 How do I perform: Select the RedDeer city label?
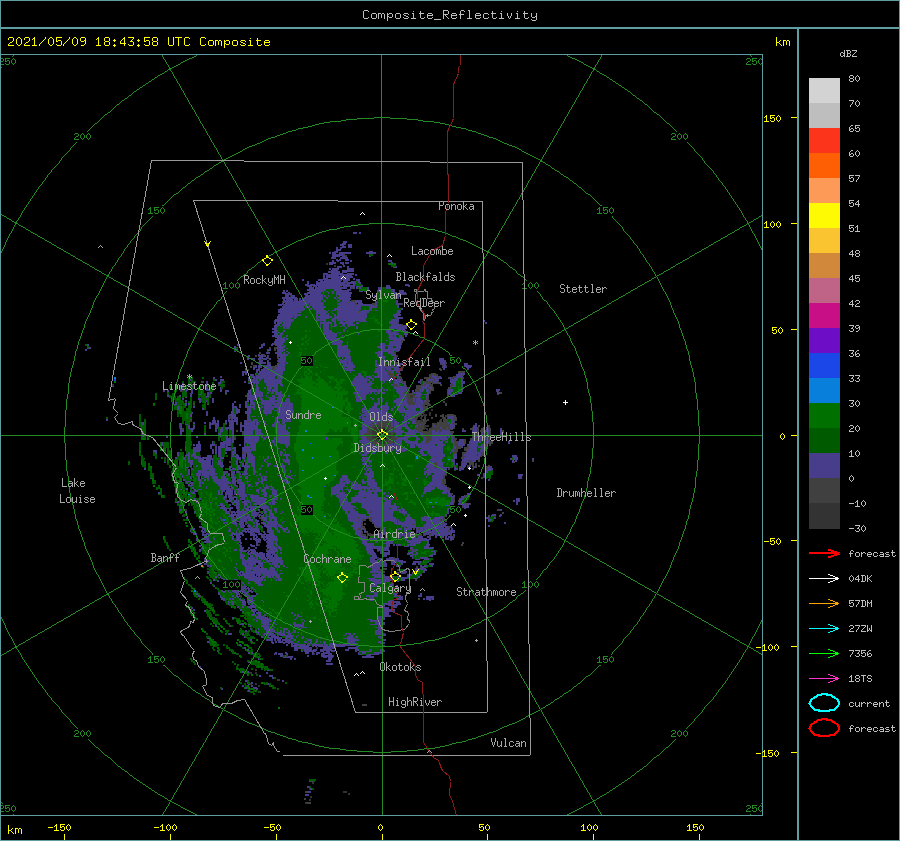click(424, 303)
